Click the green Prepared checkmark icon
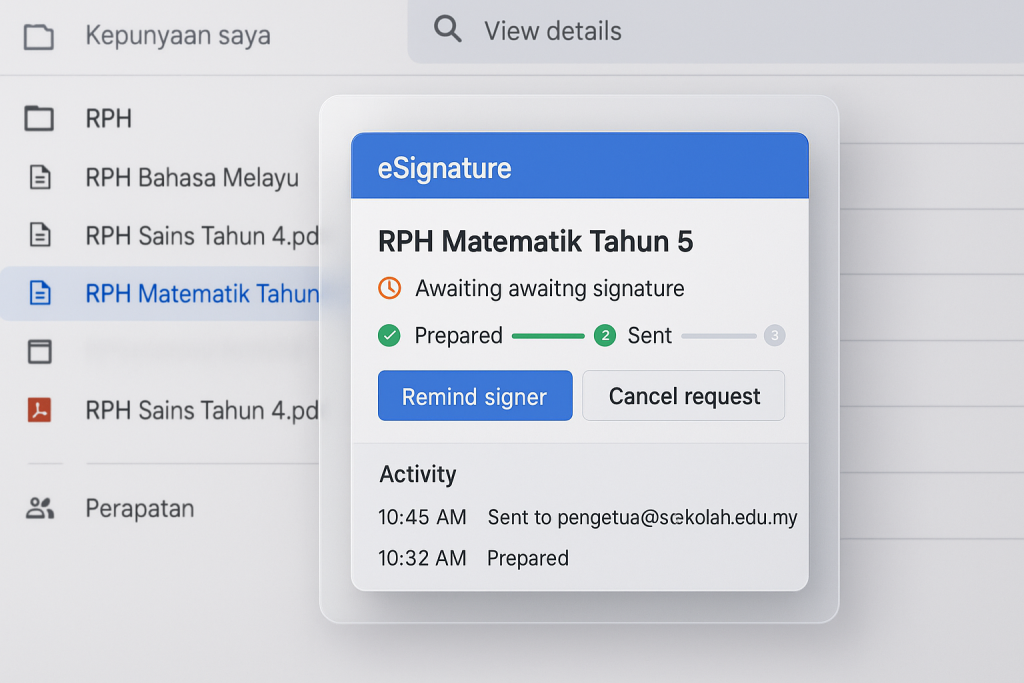Viewport: 1024px width, 683px height. pos(389,336)
